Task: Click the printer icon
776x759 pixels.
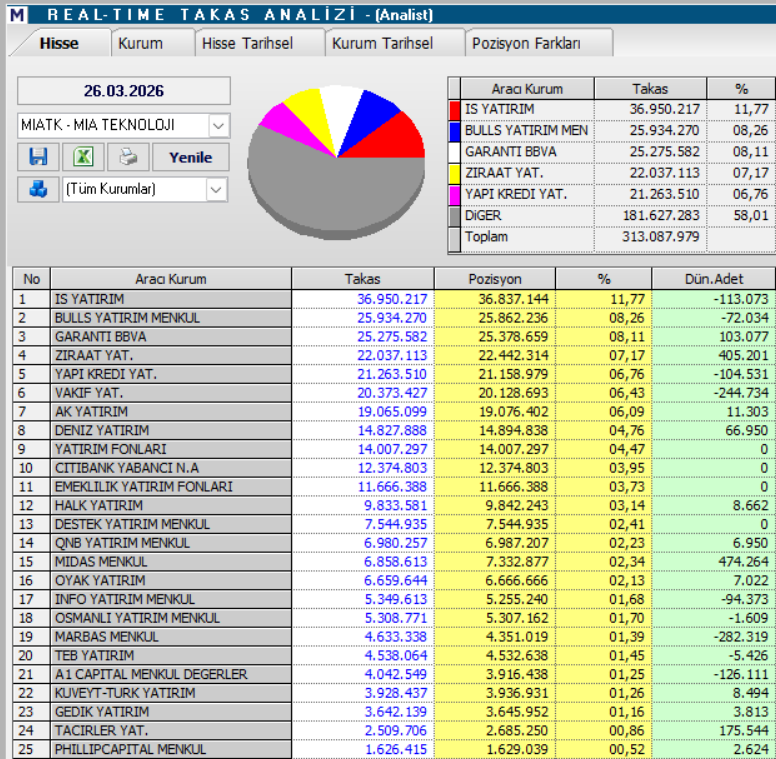Action: coord(128,157)
